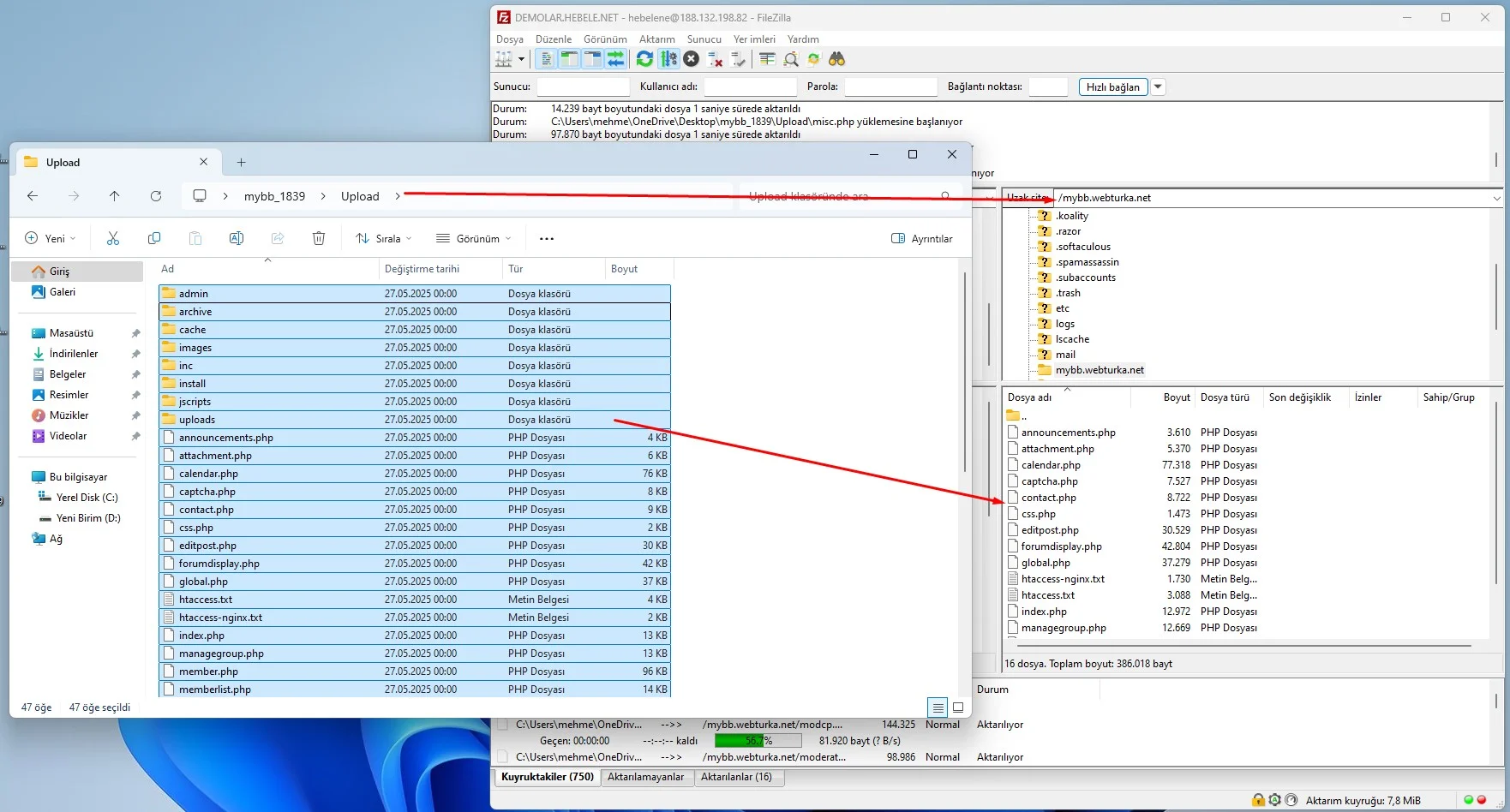Open the Yer imleri menu

pos(754,39)
